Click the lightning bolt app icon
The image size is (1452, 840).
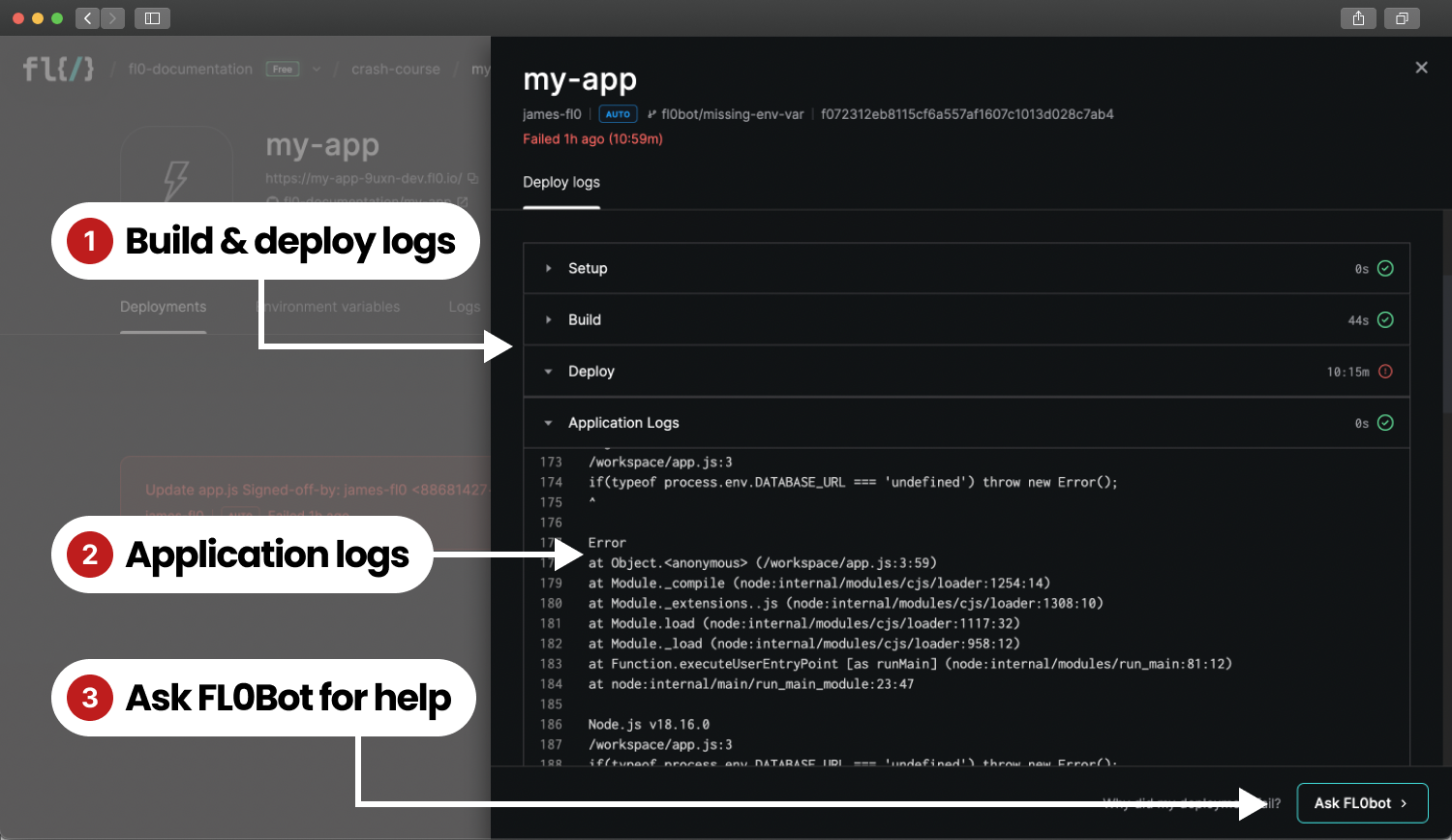pyautogui.click(x=176, y=180)
